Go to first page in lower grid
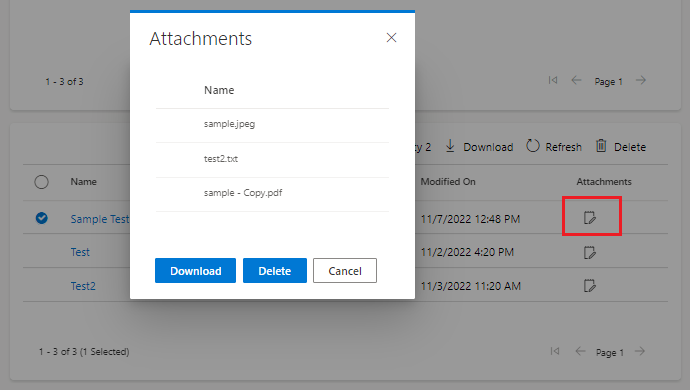The image size is (690, 390). click(x=554, y=351)
